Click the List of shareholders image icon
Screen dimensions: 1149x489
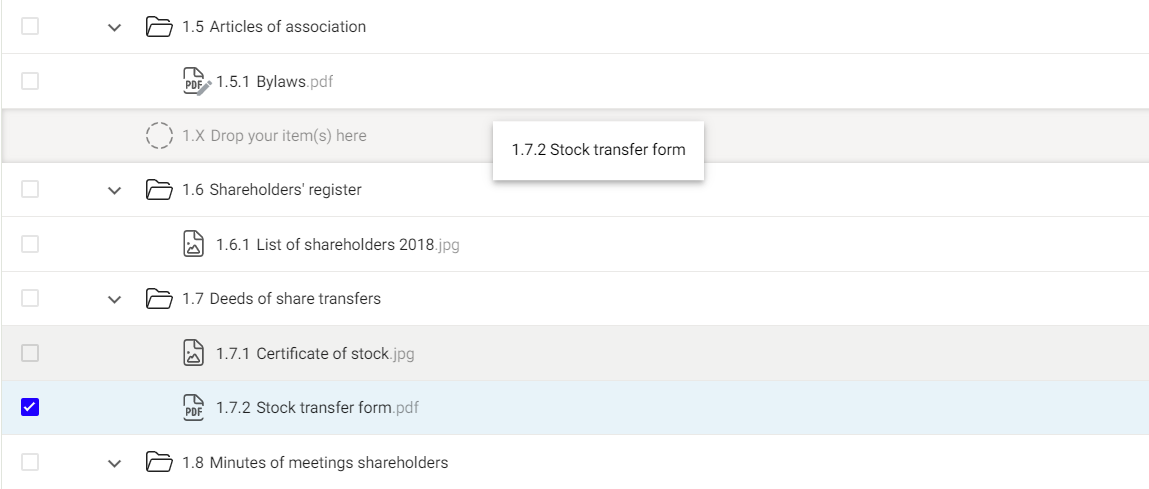click(194, 244)
